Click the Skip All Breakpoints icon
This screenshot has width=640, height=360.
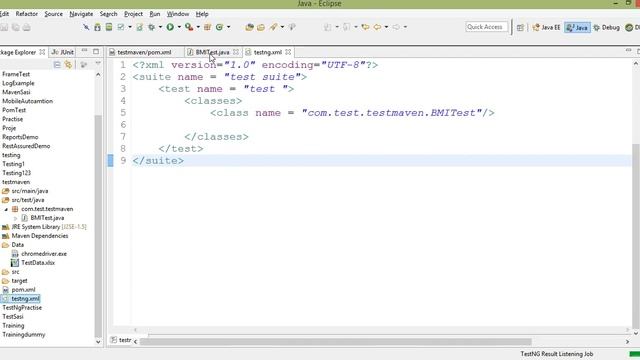pyautogui.click(x=86, y=27)
